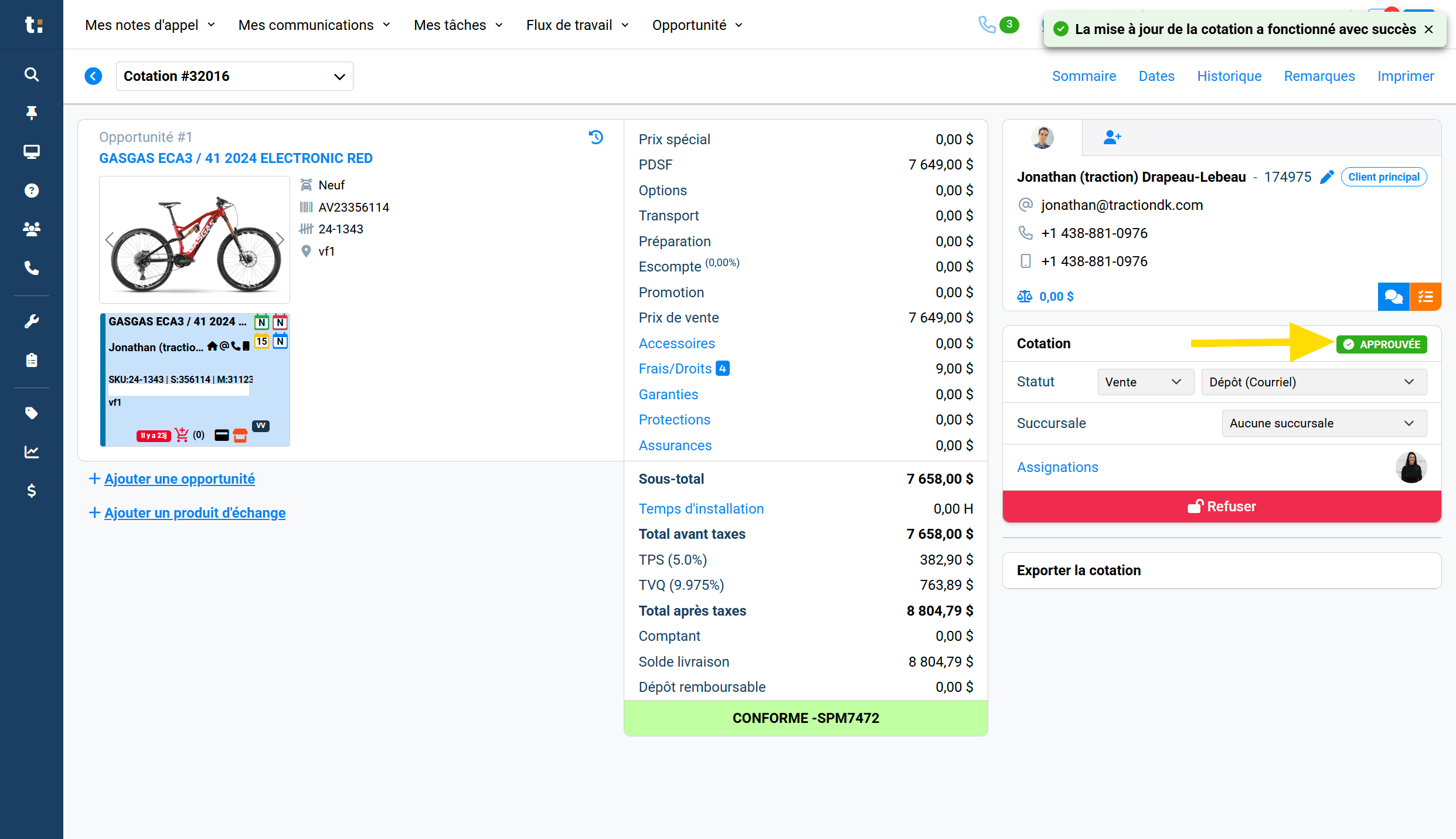Open the Cotation #32016 selector
The image size is (1456, 839).
pyautogui.click(x=234, y=76)
